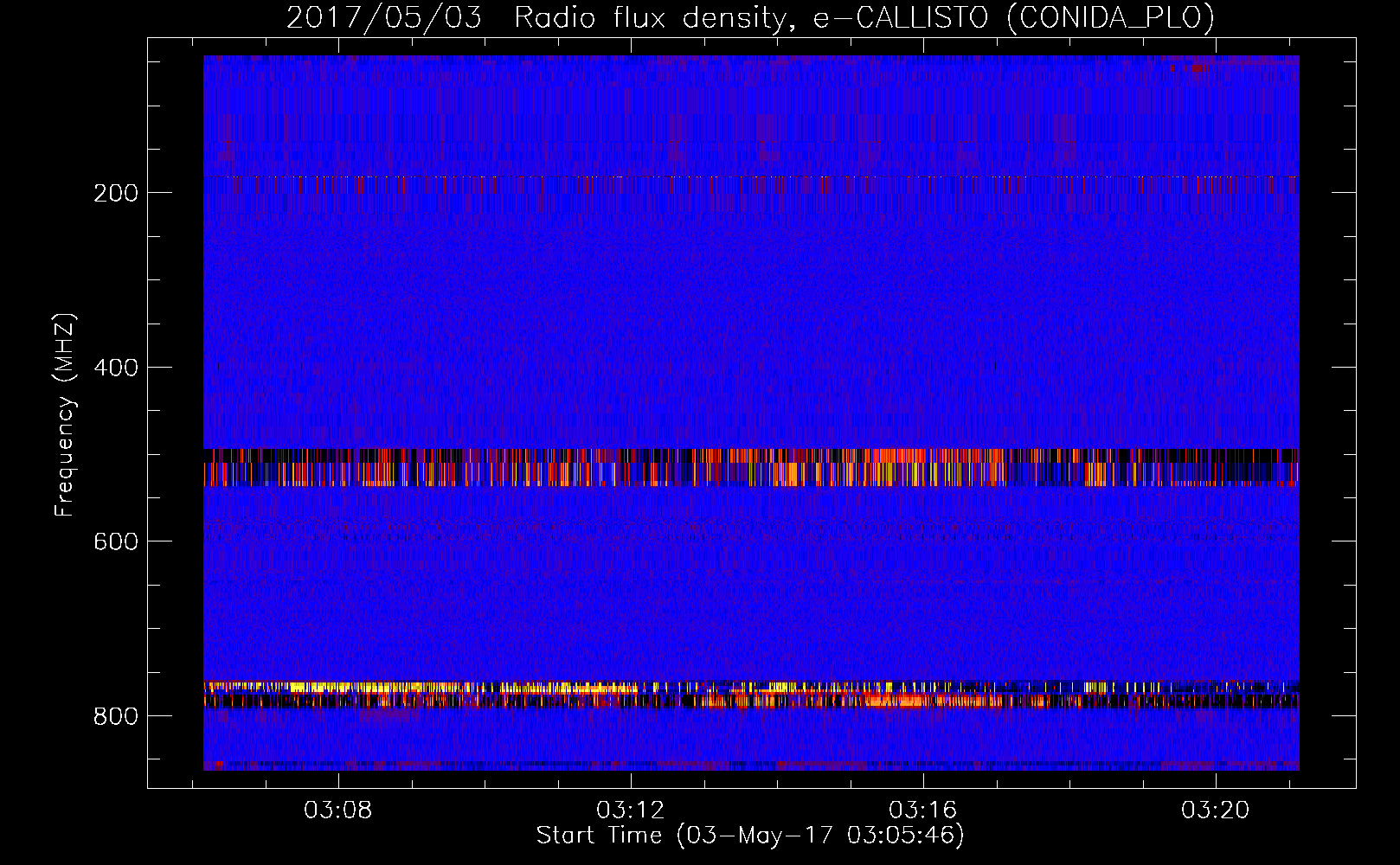Click the 'Frequency (MHZ)' axis label
Image resolution: width=1400 pixels, height=865 pixels.
65,414
